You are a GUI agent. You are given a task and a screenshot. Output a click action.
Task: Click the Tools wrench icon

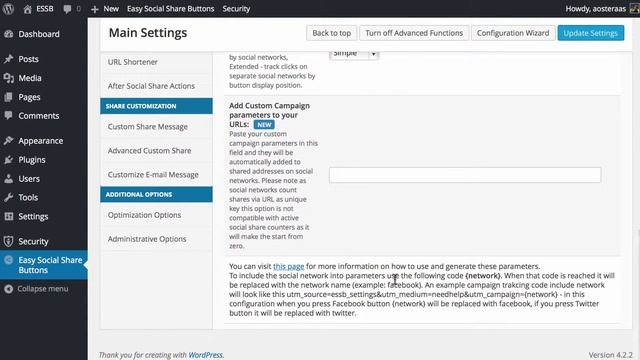coord(9,197)
